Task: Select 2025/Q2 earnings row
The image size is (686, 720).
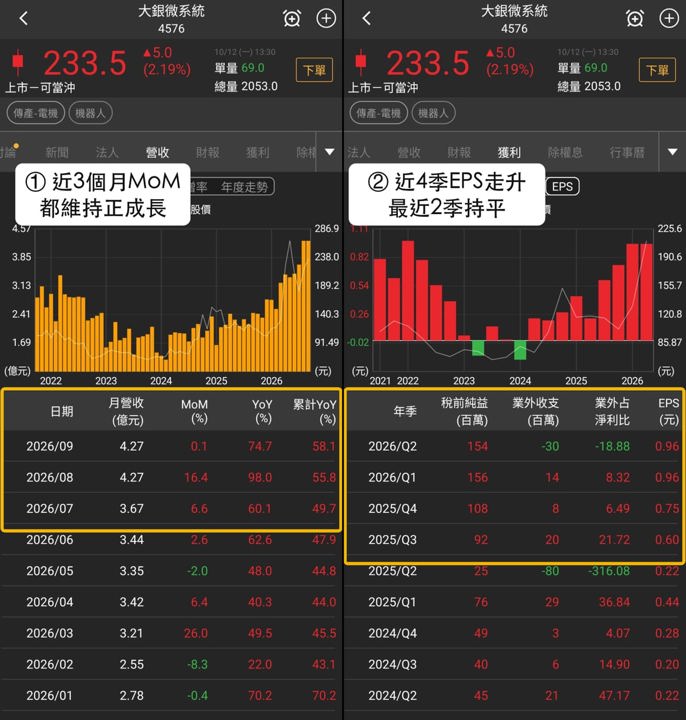Action: 515,571
